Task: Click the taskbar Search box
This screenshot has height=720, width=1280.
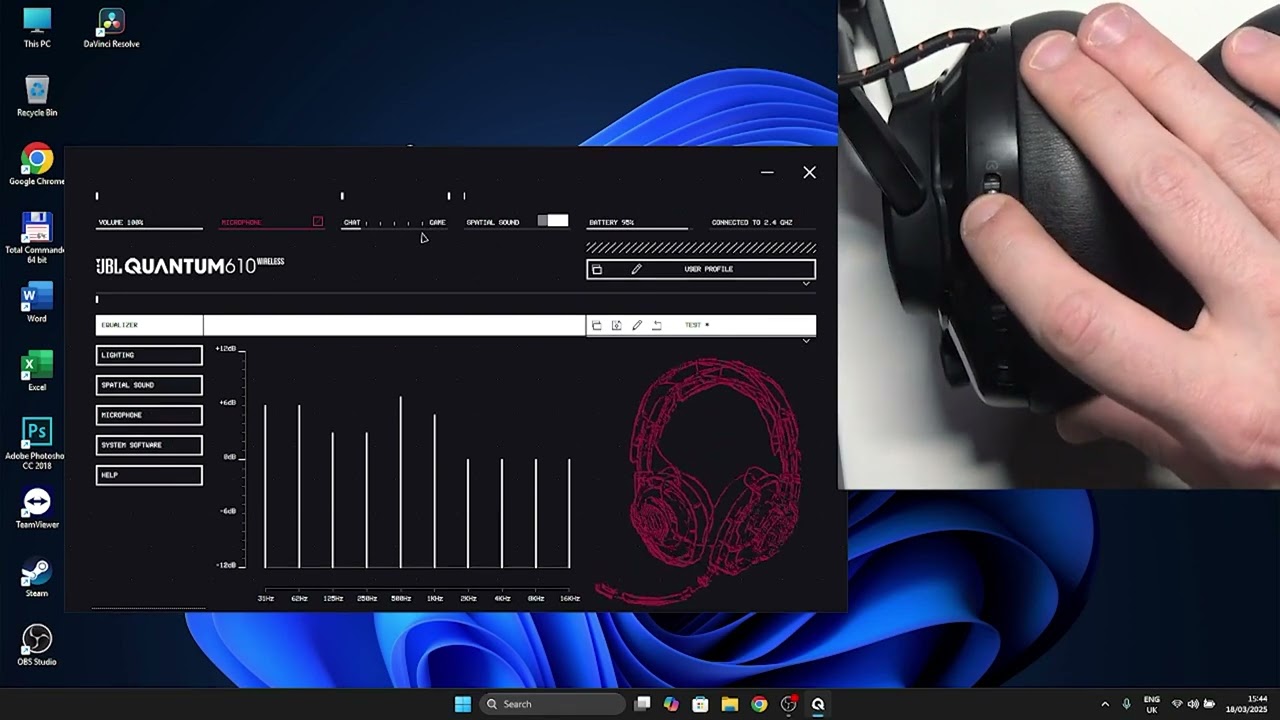Action: tap(553, 704)
